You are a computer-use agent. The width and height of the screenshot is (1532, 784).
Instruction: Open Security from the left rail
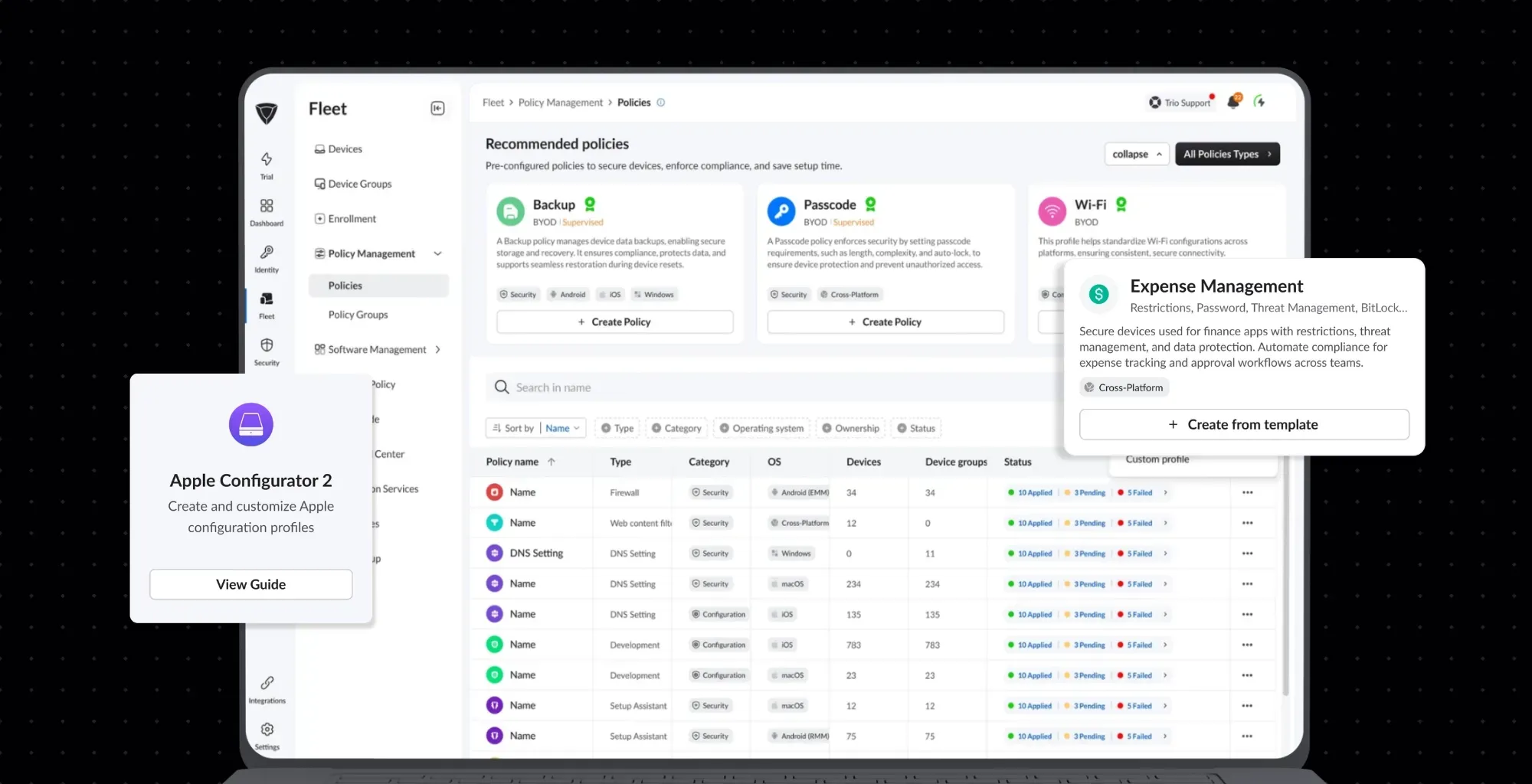pyautogui.click(x=267, y=351)
